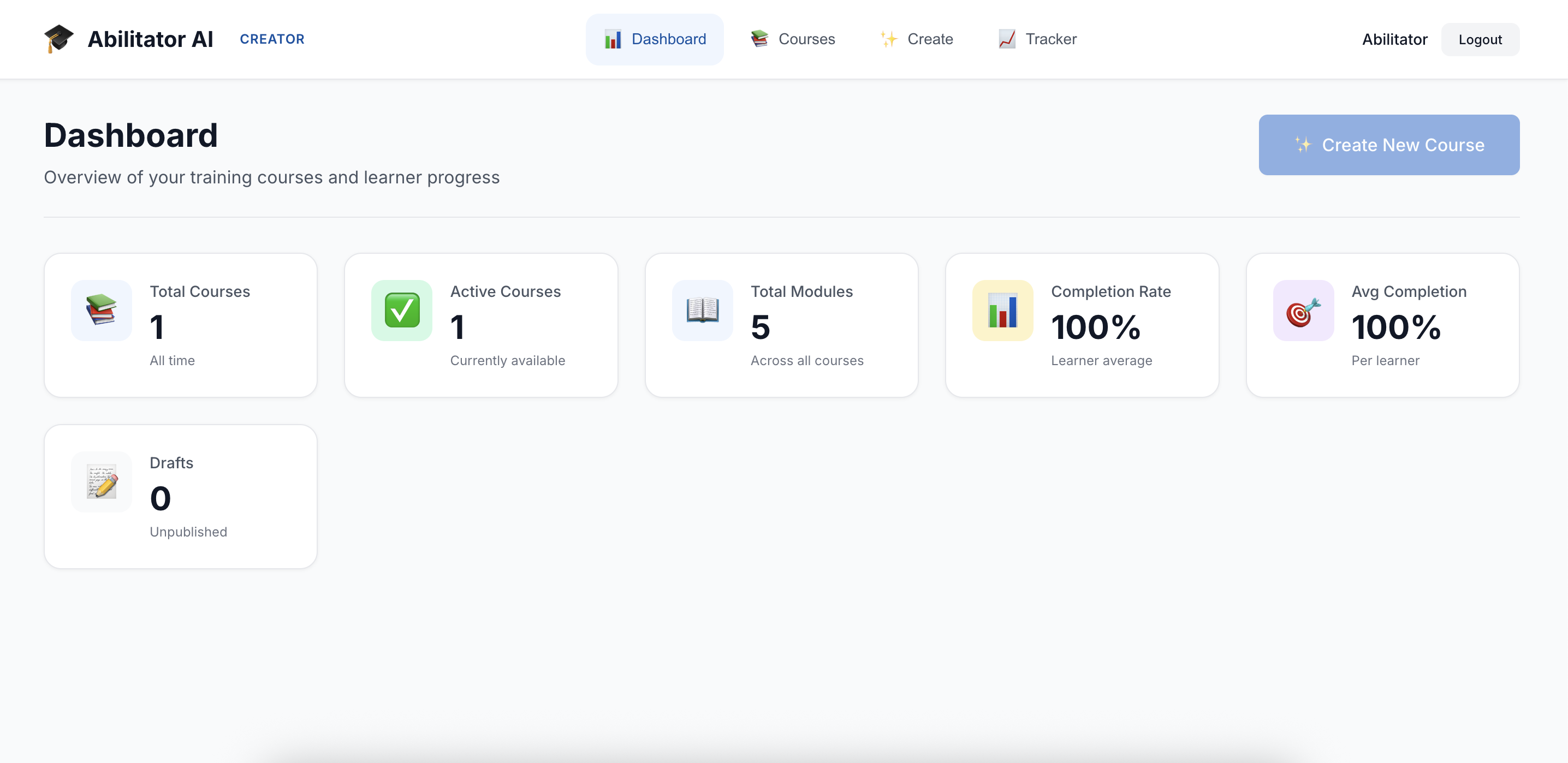Click the bar chart icon on Completion Rate card
This screenshot has height=763, width=1568.
(1002, 311)
